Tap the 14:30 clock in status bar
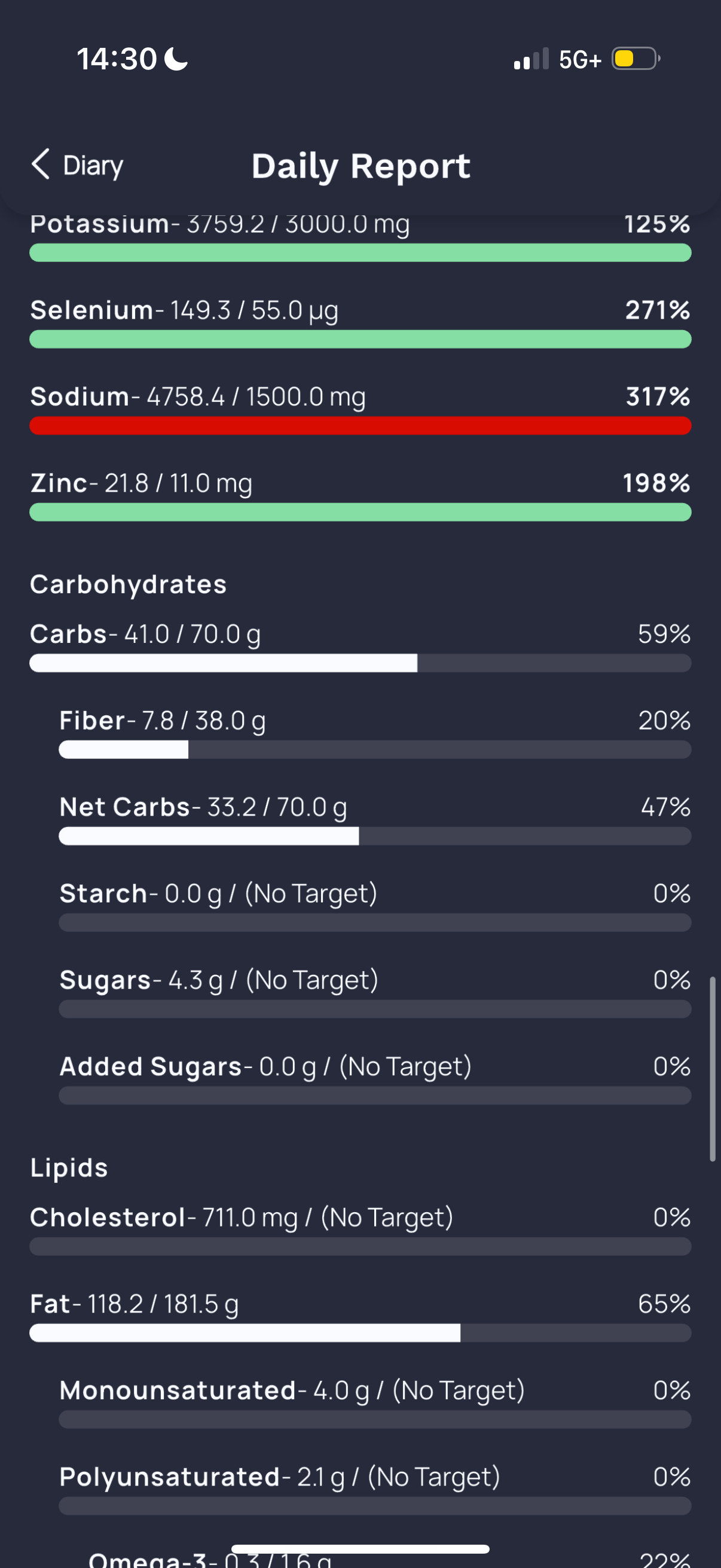The image size is (721, 1568). tap(116, 59)
